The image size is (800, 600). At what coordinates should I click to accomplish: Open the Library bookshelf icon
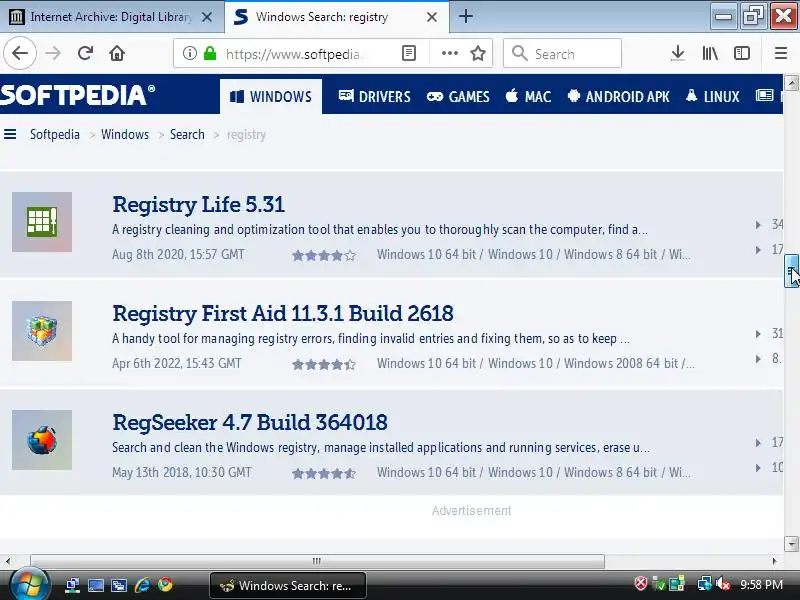[x=710, y=53]
